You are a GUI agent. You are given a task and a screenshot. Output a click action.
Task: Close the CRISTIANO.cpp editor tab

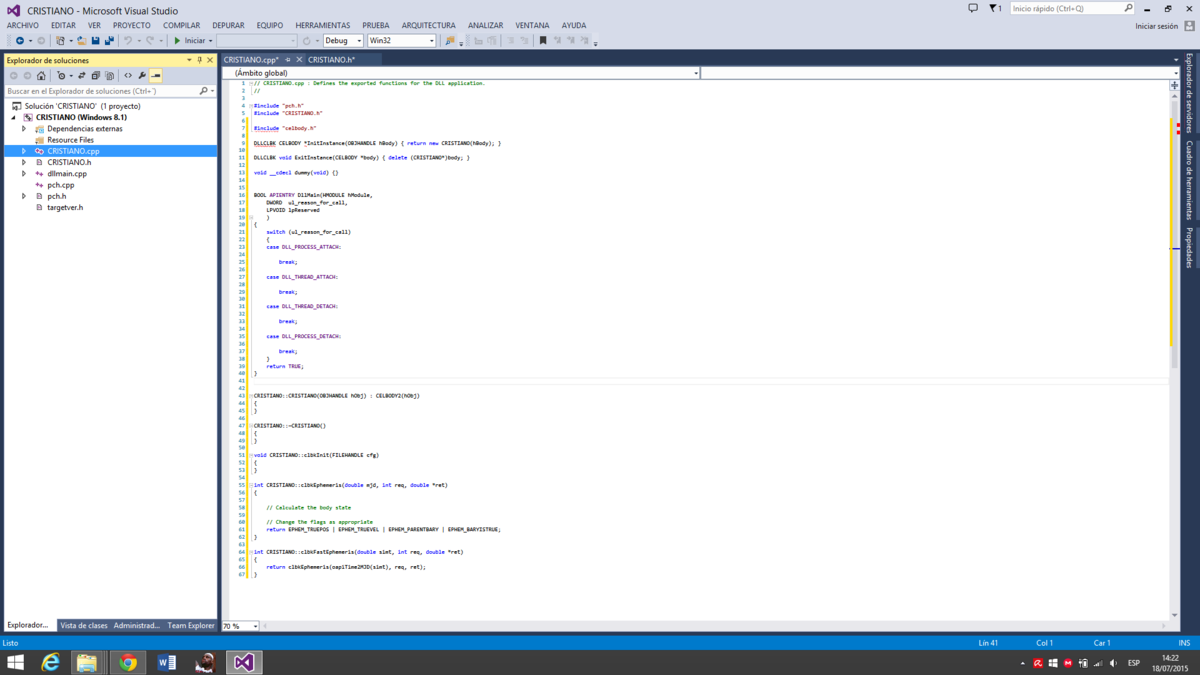299,60
